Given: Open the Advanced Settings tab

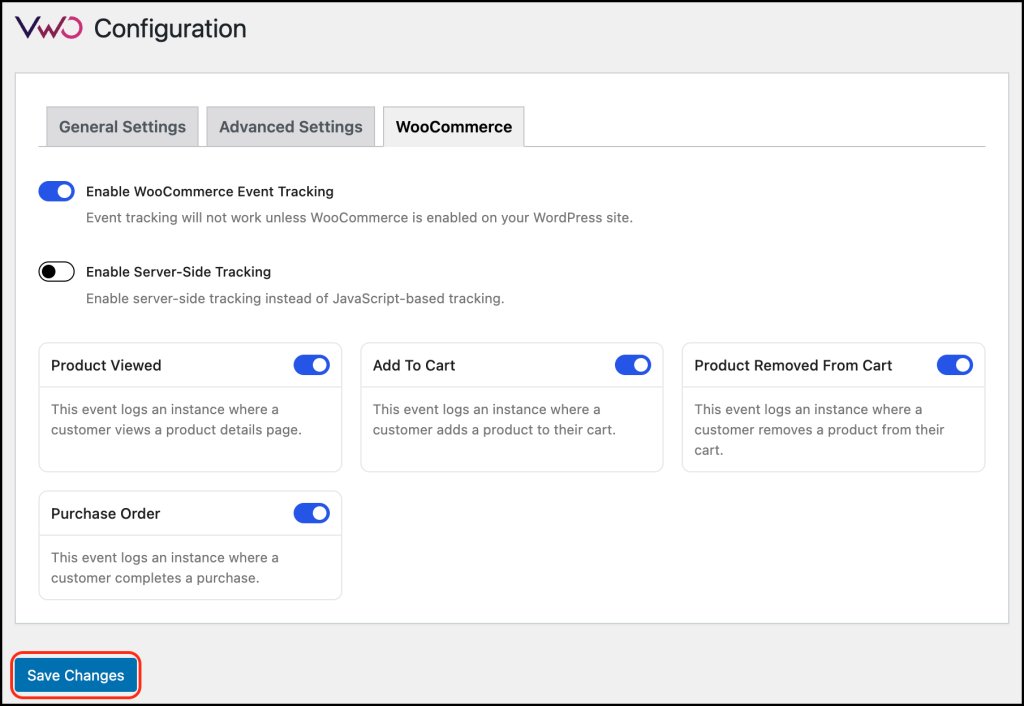Looking at the screenshot, I should (x=290, y=127).
